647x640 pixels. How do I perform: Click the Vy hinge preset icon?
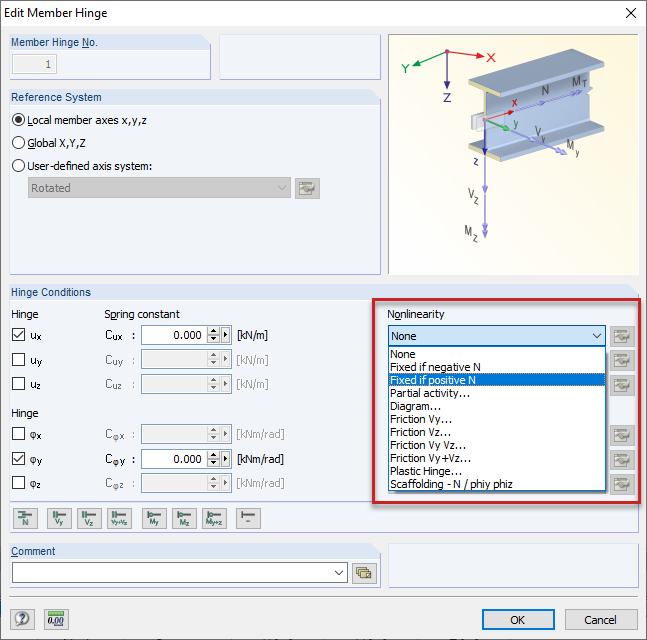(x=59, y=518)
